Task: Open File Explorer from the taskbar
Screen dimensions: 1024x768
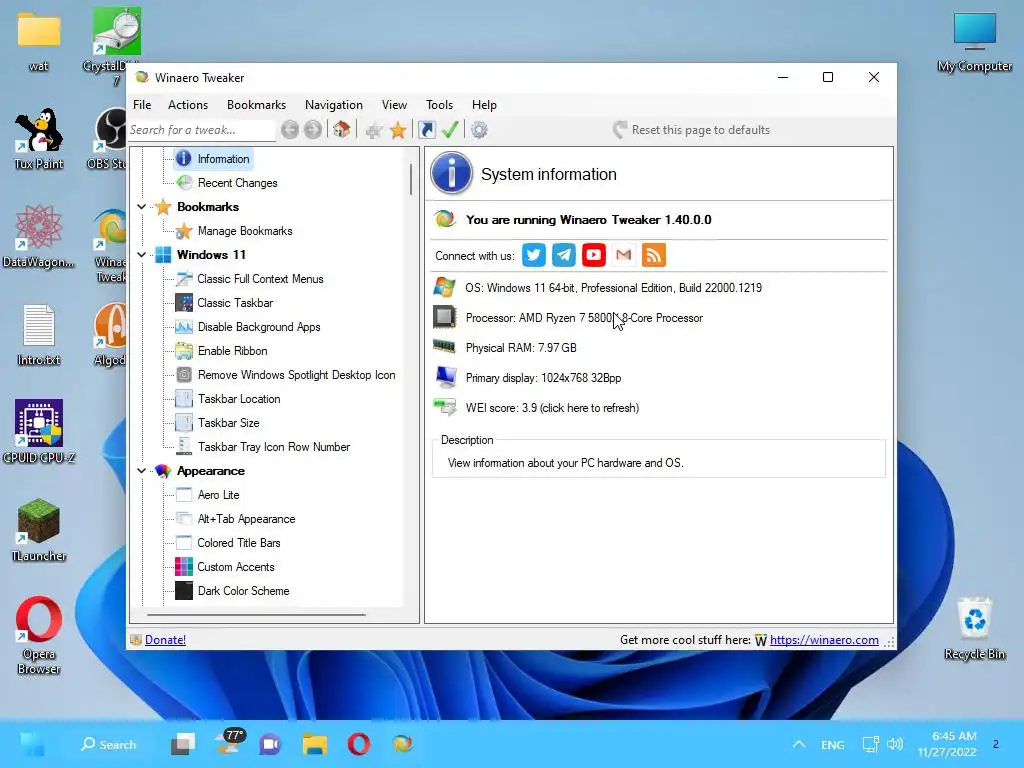Action: tap(315, 744)
